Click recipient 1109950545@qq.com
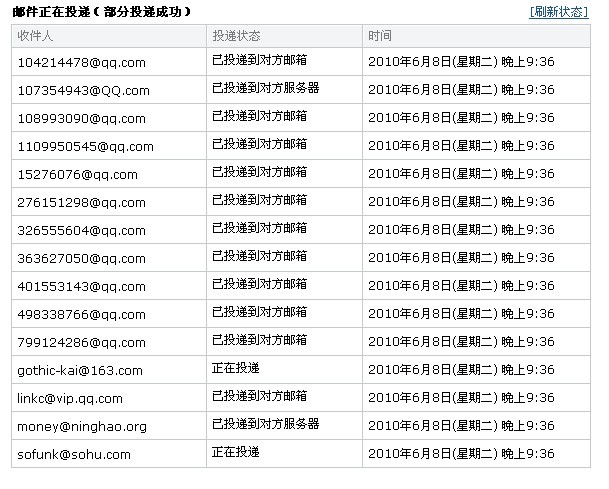 [x=85, y=146]
